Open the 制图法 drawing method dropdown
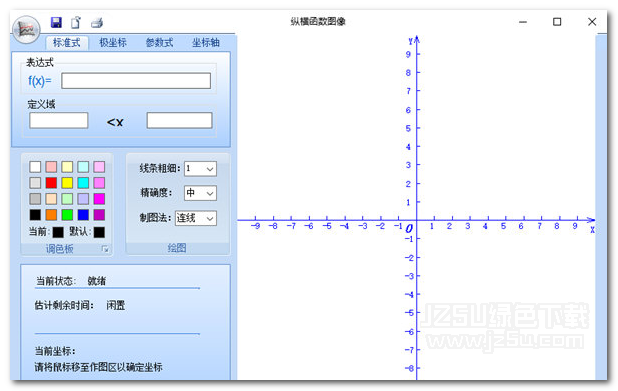The height and width of the screenshot is (391, 618). (x=196, y=218)
